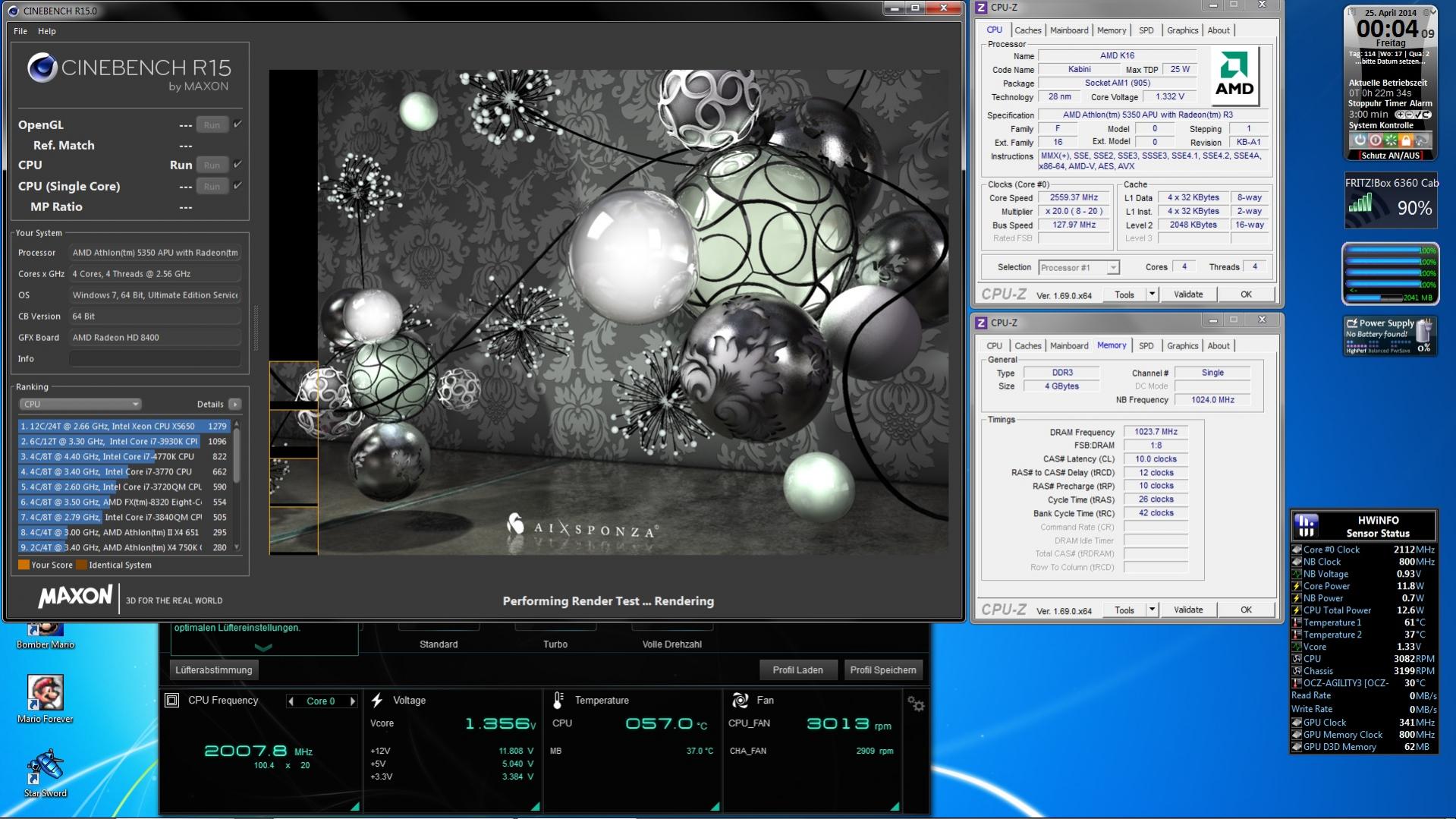Toggle the CPU (Single Core) checkbox

[x=238, y=186]
